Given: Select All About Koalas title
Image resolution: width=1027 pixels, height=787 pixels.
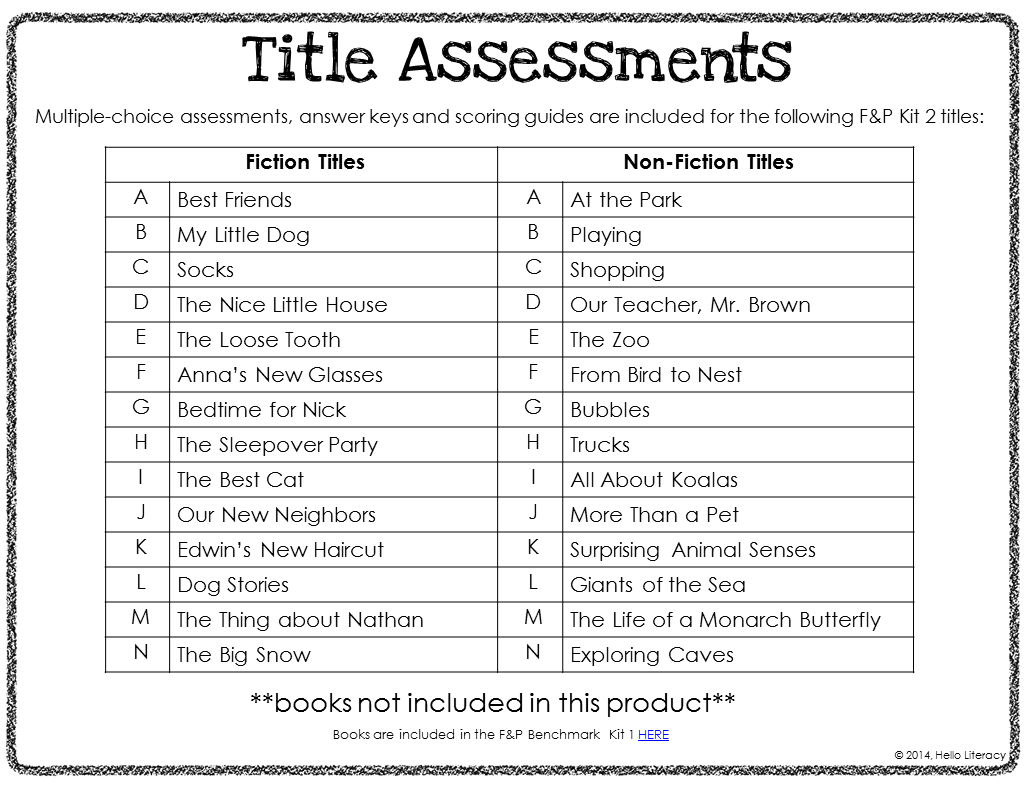Looking at the screenshot, I should tap(654, 480).
